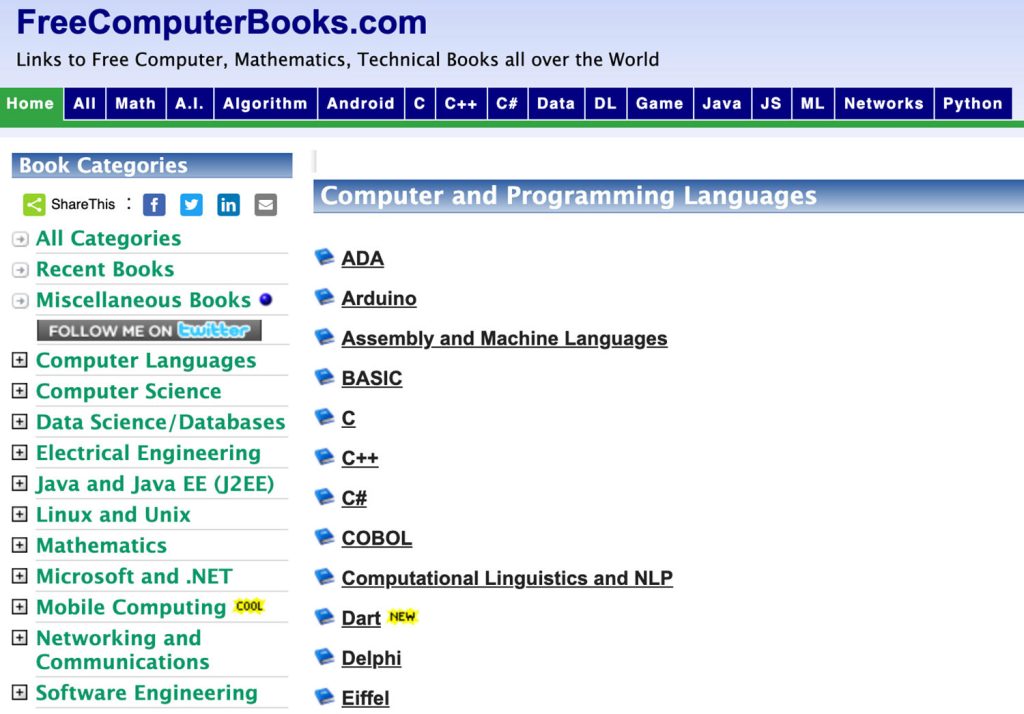Image resolution: width=1024 pixels, height=714 pixels.
Task: Go to the Home tab
Action: coord(31,104)
